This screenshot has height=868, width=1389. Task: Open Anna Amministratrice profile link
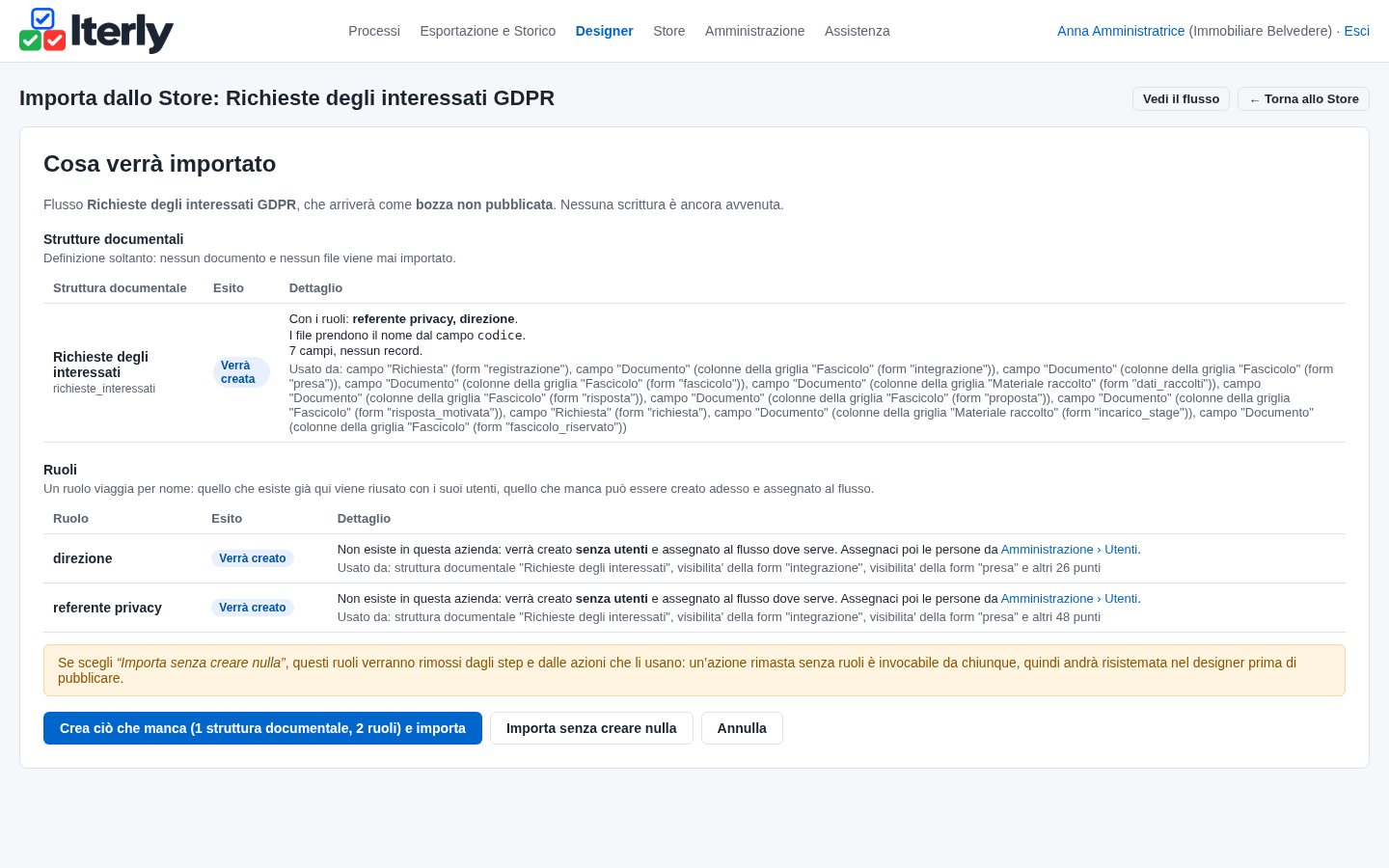[x=1121, y=31]
